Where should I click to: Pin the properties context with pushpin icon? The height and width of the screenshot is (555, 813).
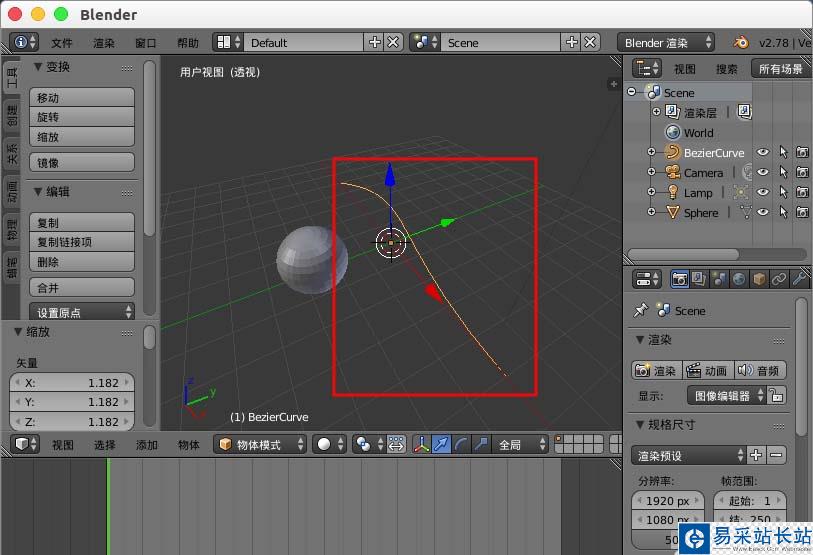(641, 311)
